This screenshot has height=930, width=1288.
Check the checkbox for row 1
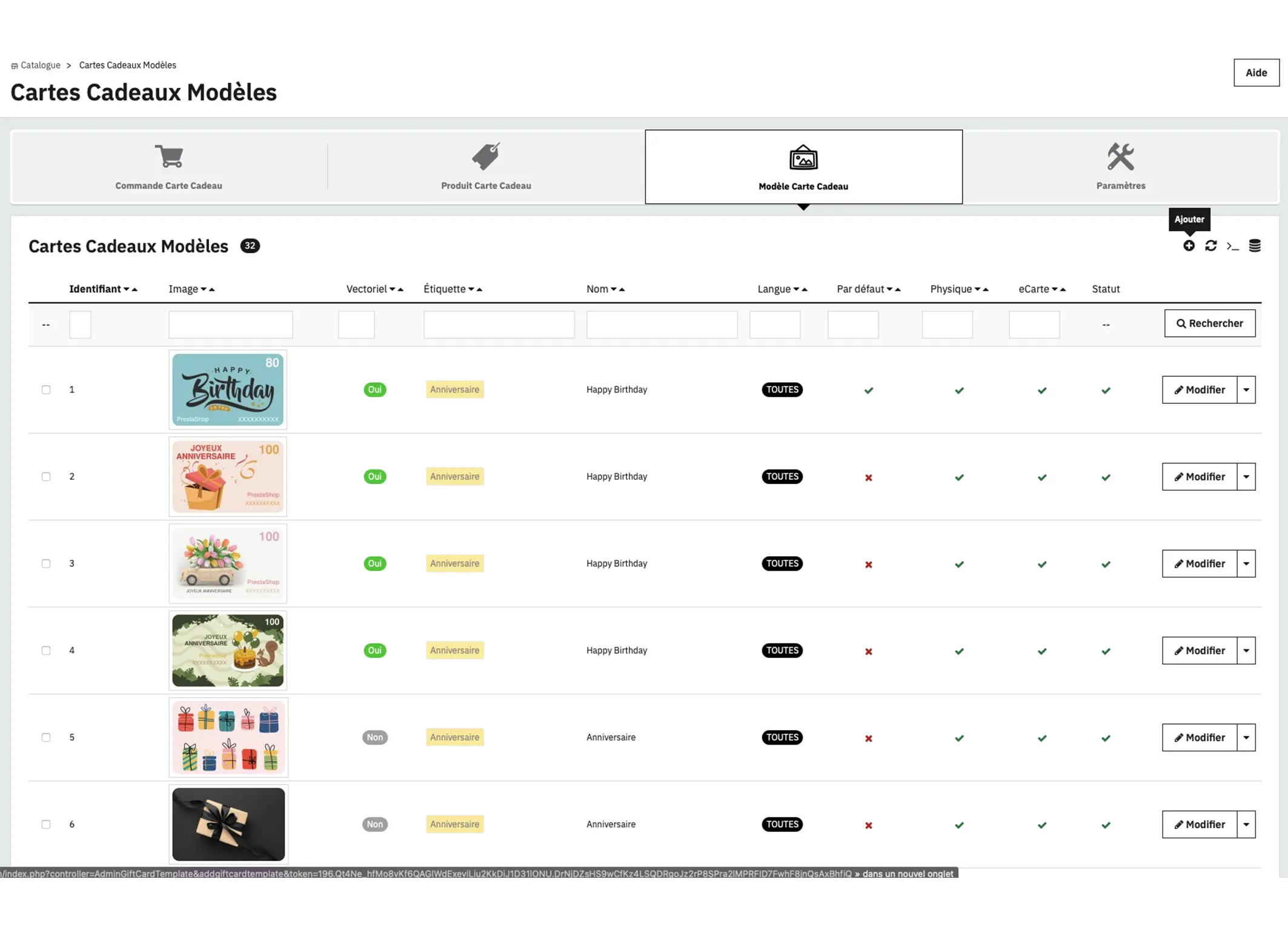[46, 390]
